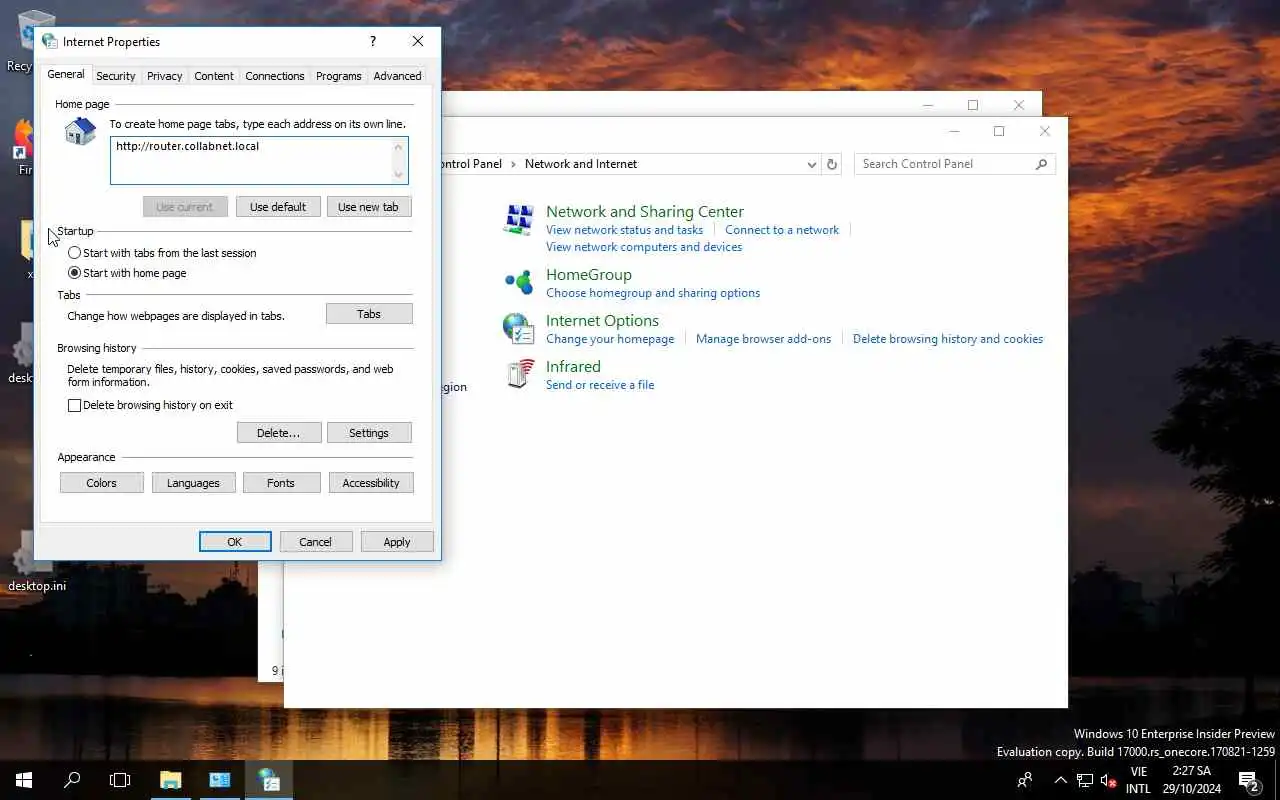Open taskbar Search
1280x800 pixels.
tap(72, 780)
